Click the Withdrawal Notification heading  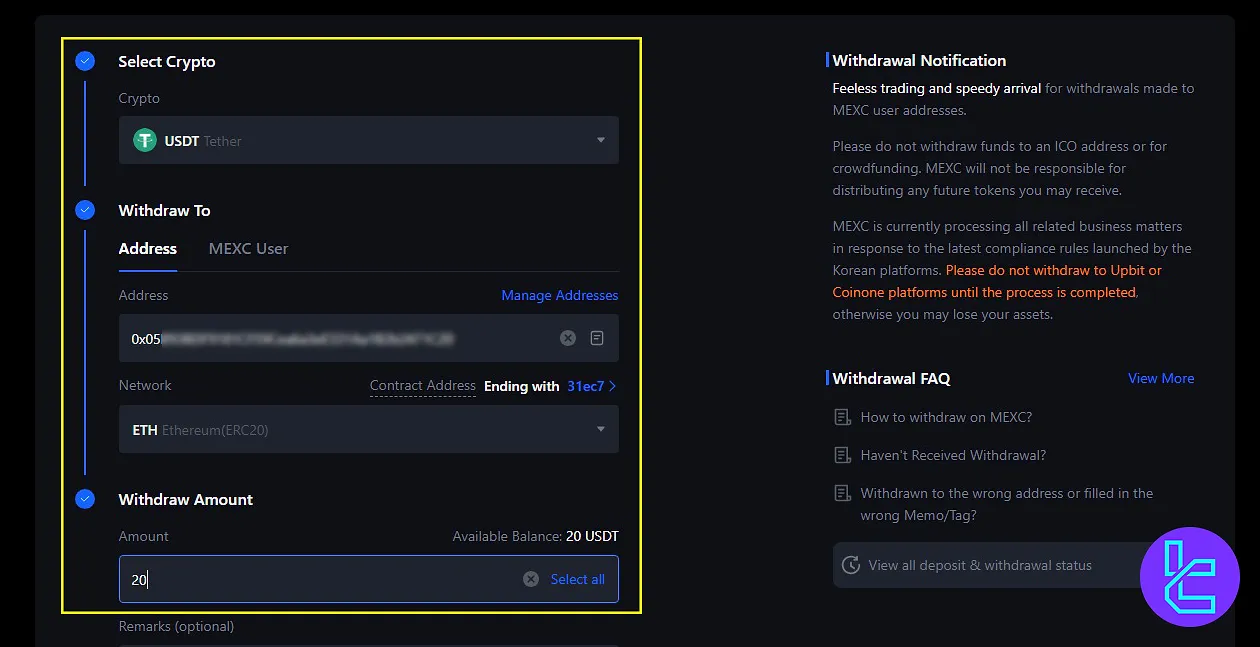[919, 61]
